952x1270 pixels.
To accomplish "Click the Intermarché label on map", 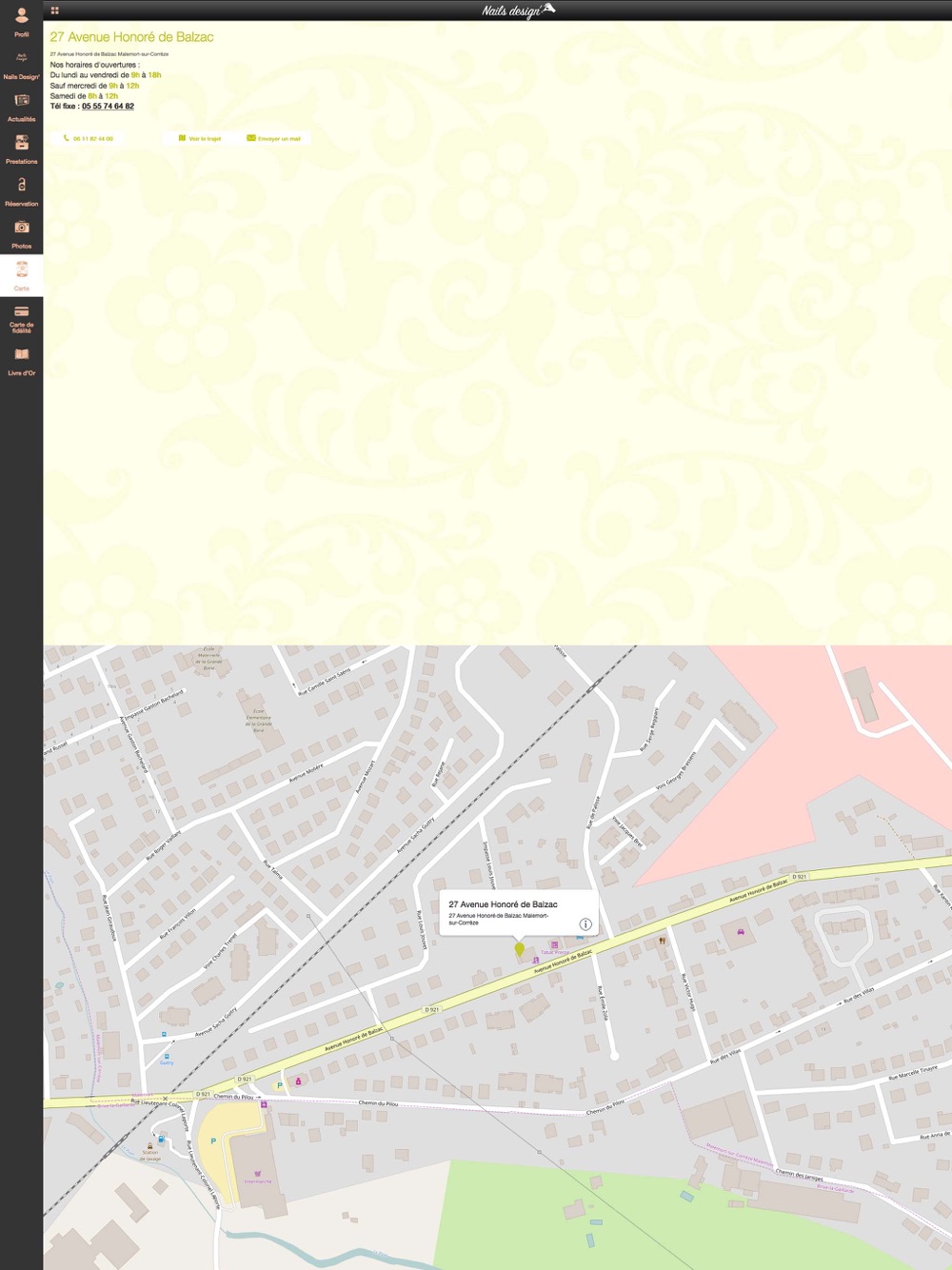I will 258,1181.
